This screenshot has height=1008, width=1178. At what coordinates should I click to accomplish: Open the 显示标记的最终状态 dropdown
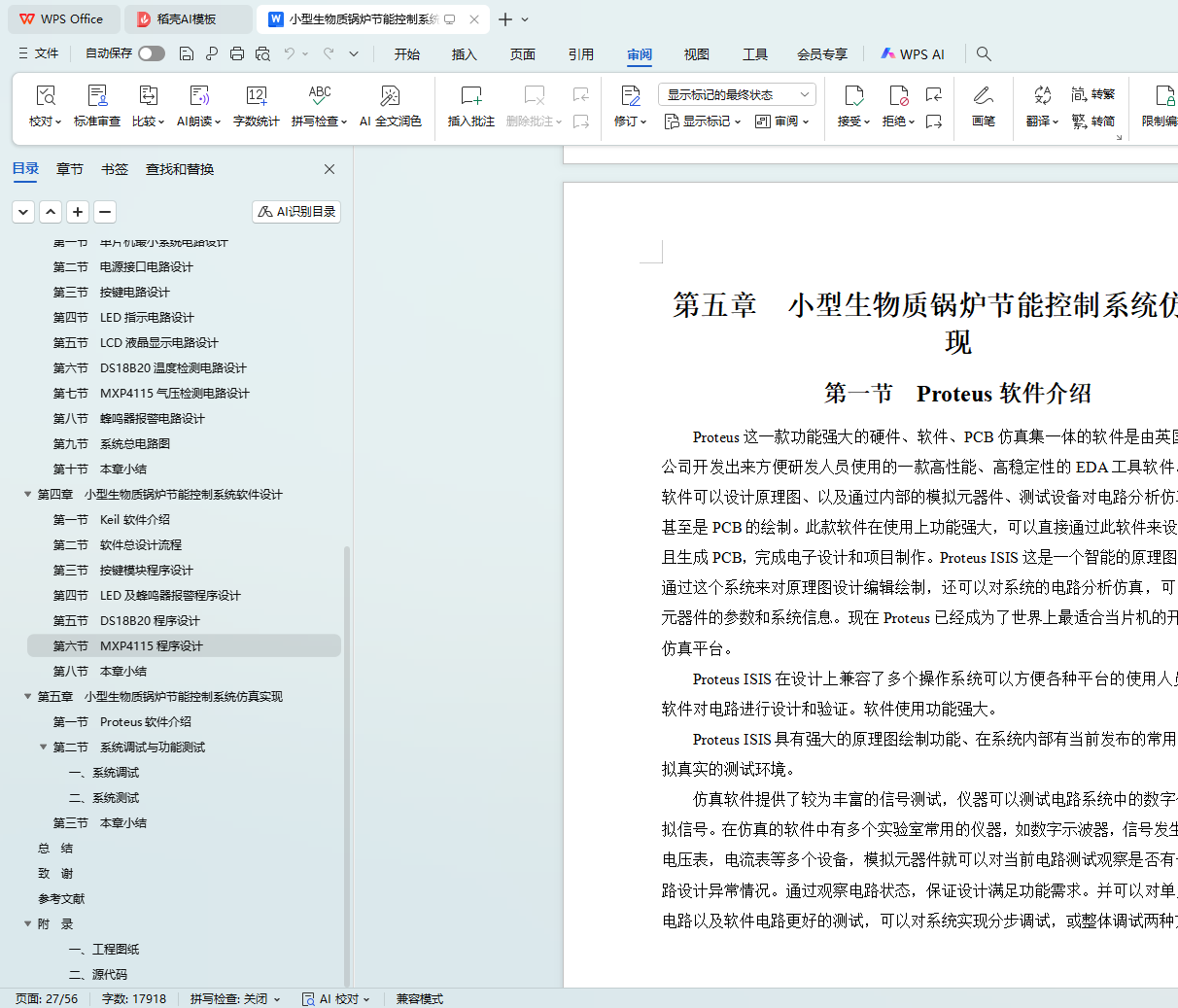pyautogui.click(x=737, y=94)
